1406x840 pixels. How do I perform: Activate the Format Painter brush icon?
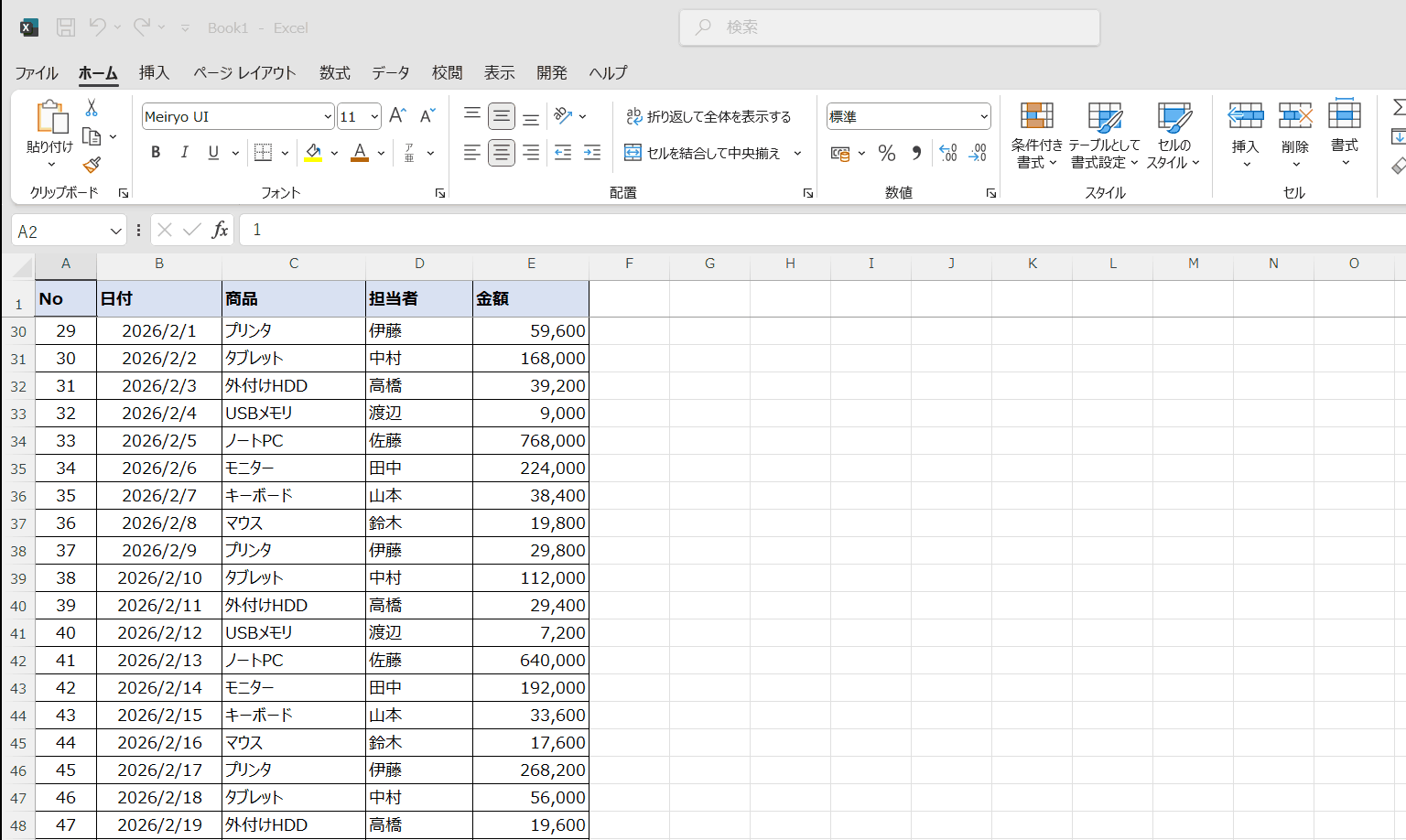[x=92, y=165]
